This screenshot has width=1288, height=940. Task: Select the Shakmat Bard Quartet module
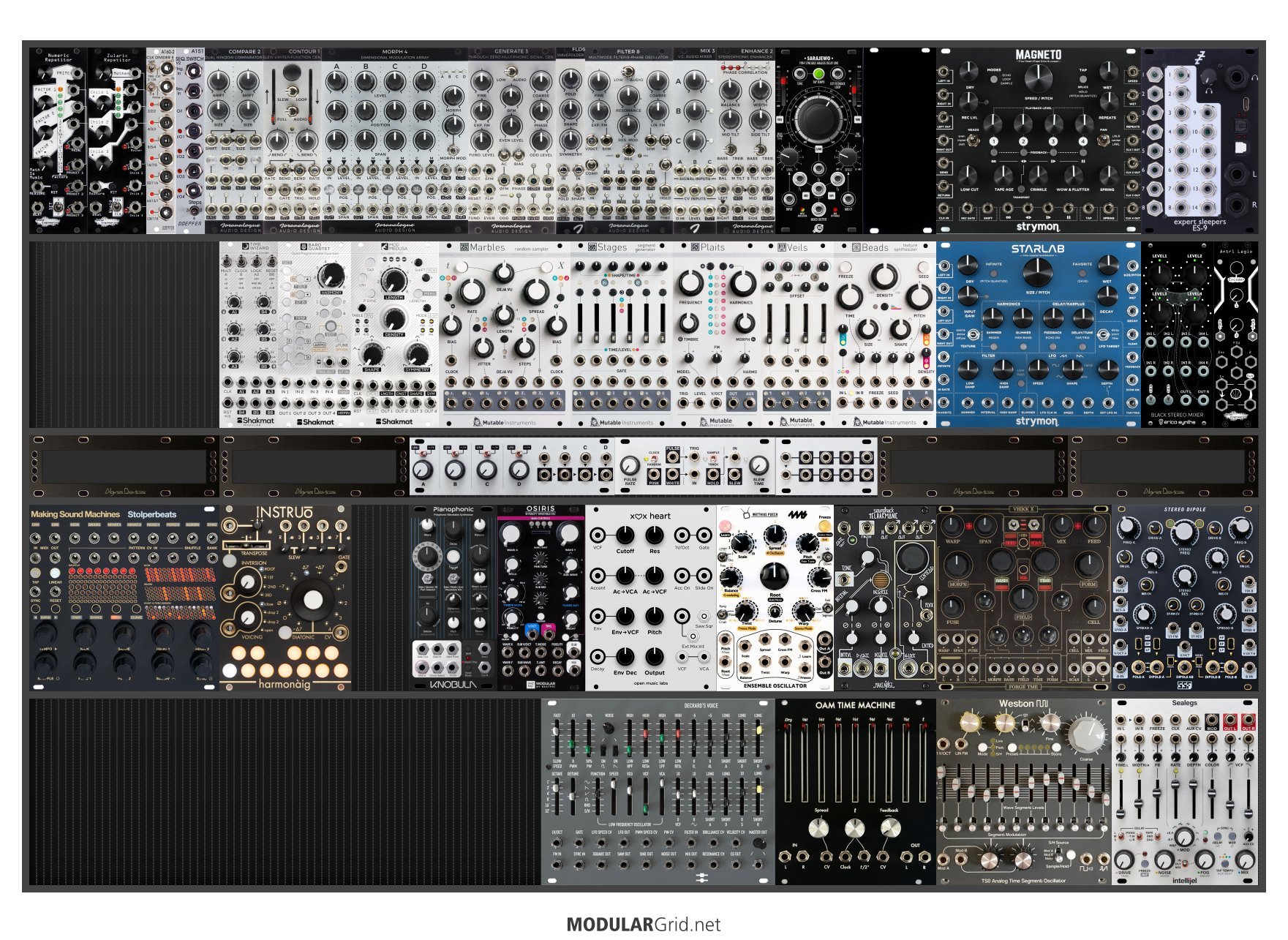pos(315,334)
